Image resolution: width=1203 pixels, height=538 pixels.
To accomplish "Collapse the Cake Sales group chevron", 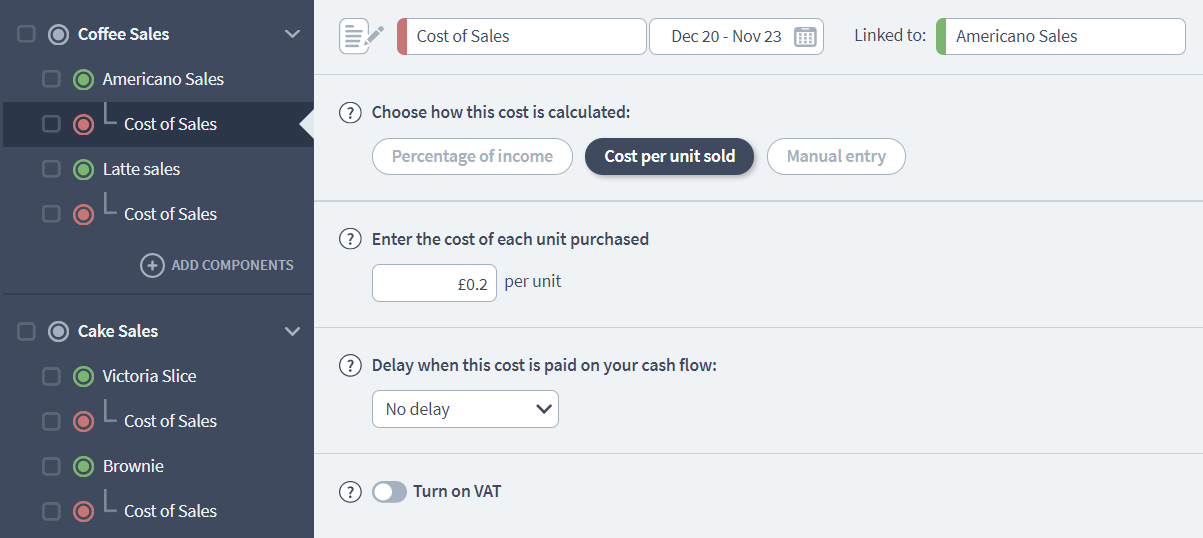I will pyautogui.click(x=292, y=331).
